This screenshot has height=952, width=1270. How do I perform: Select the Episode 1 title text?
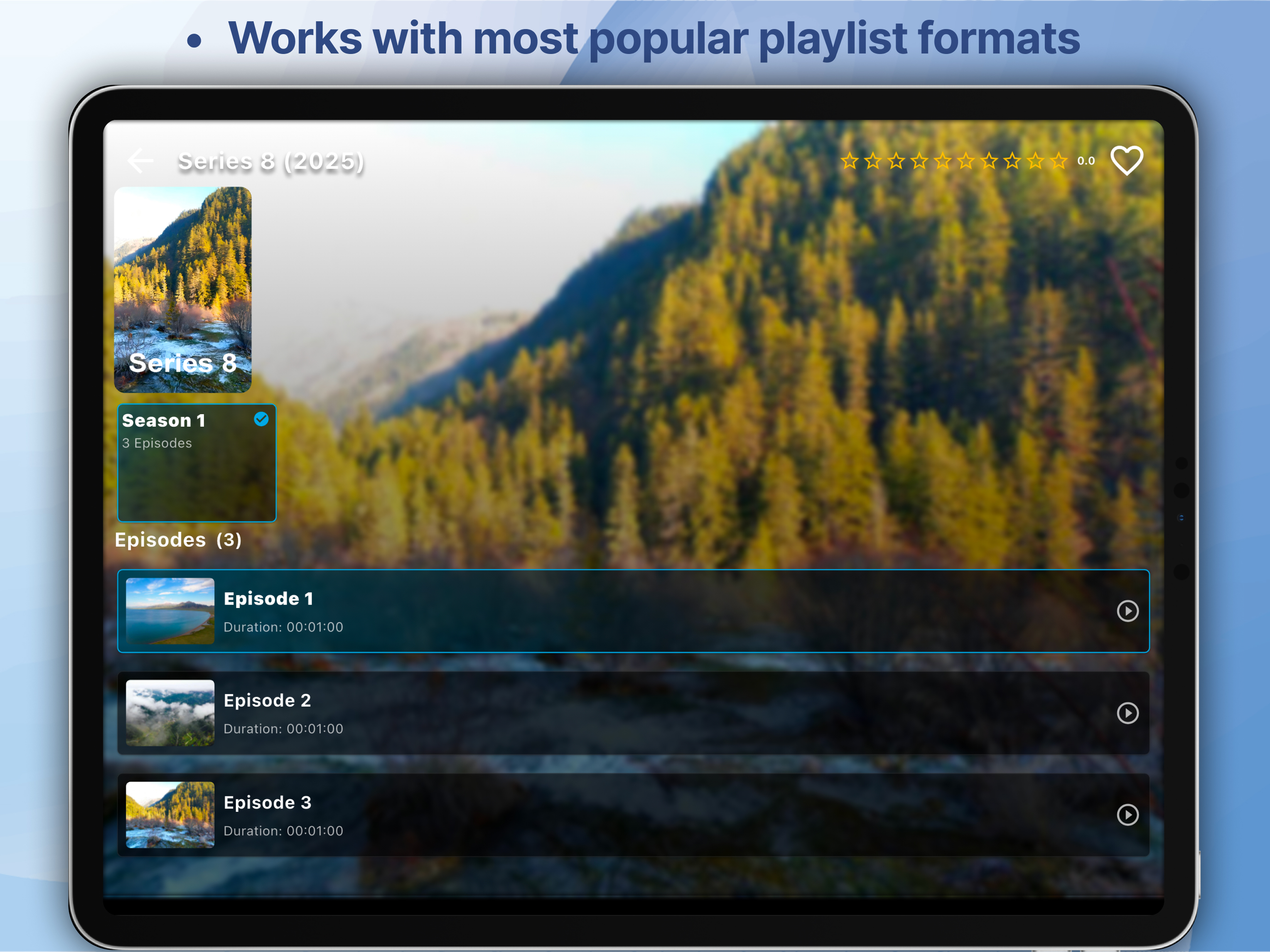pyautogui.click(x=269, y=599)
